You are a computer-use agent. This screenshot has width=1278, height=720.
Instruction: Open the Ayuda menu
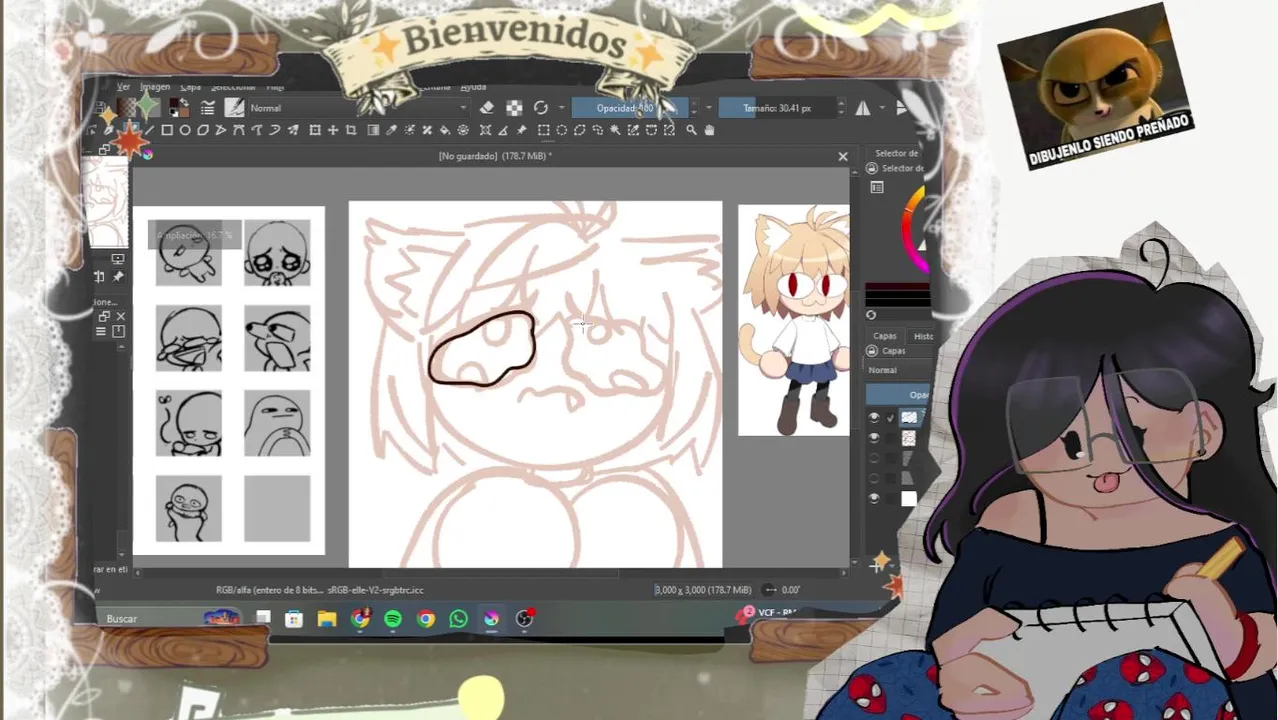473,87
